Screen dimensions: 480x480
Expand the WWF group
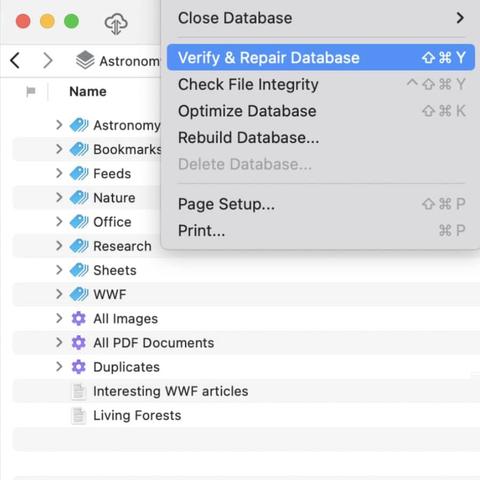click(59, 294)
